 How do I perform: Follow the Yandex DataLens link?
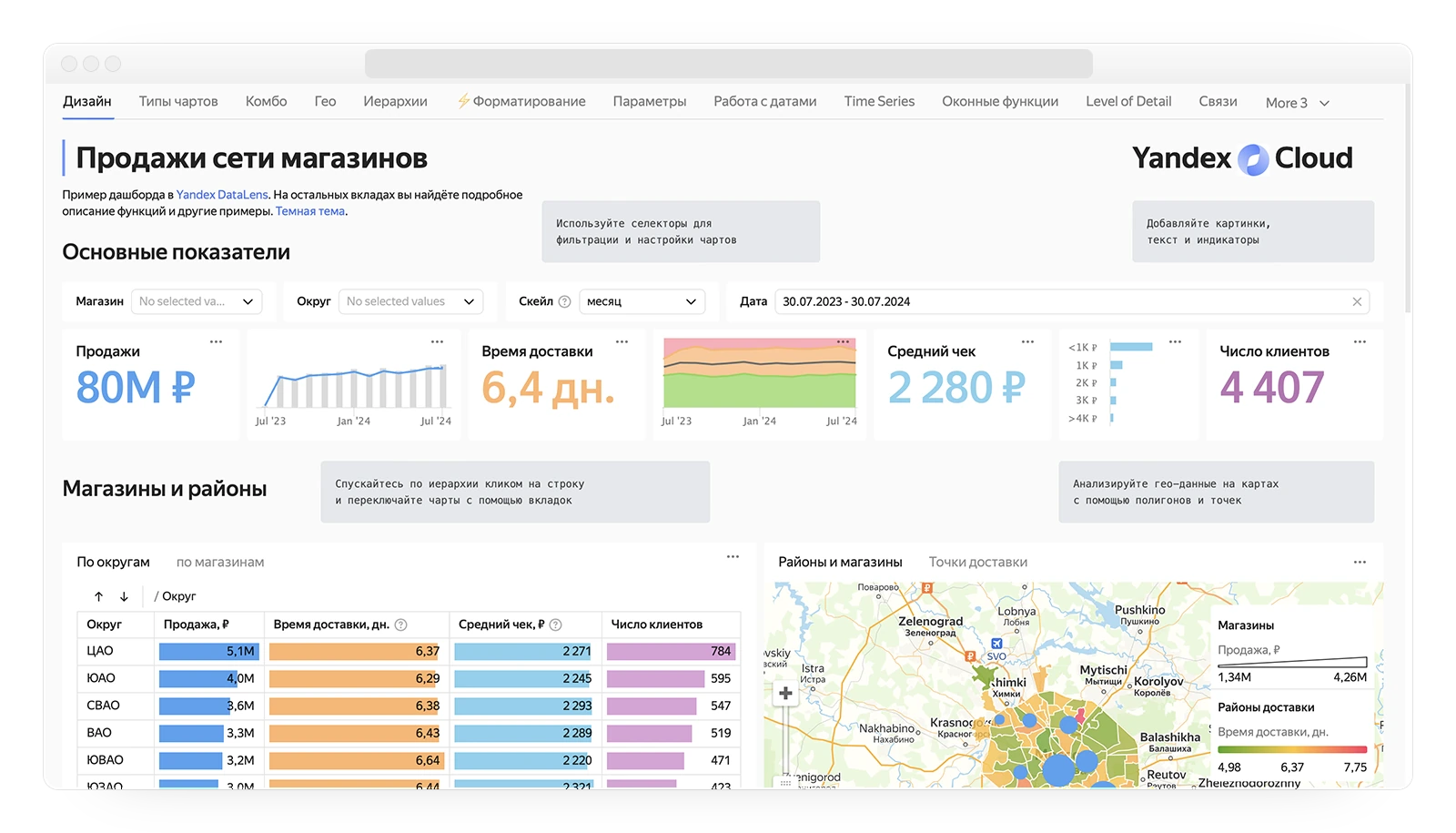[222, 195]
